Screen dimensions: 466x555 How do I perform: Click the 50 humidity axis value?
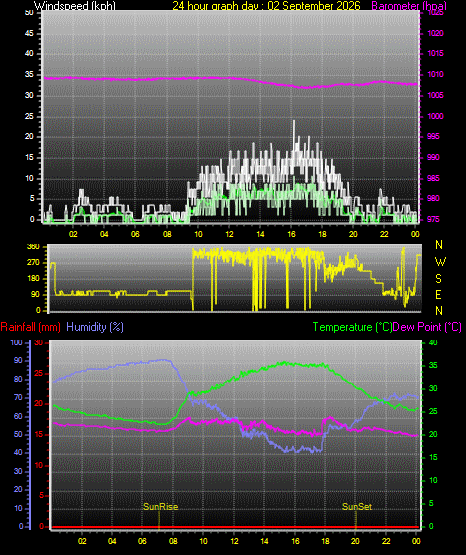pyautogui.click(x=18, y=434)
